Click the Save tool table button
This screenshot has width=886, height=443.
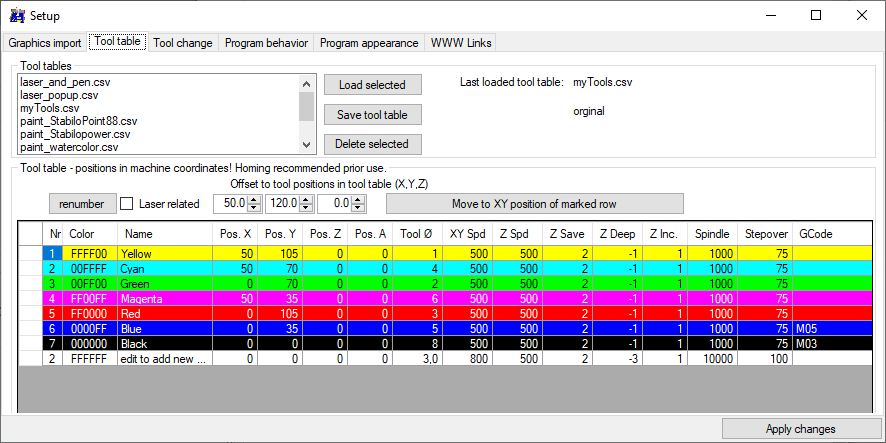point(372,115)
